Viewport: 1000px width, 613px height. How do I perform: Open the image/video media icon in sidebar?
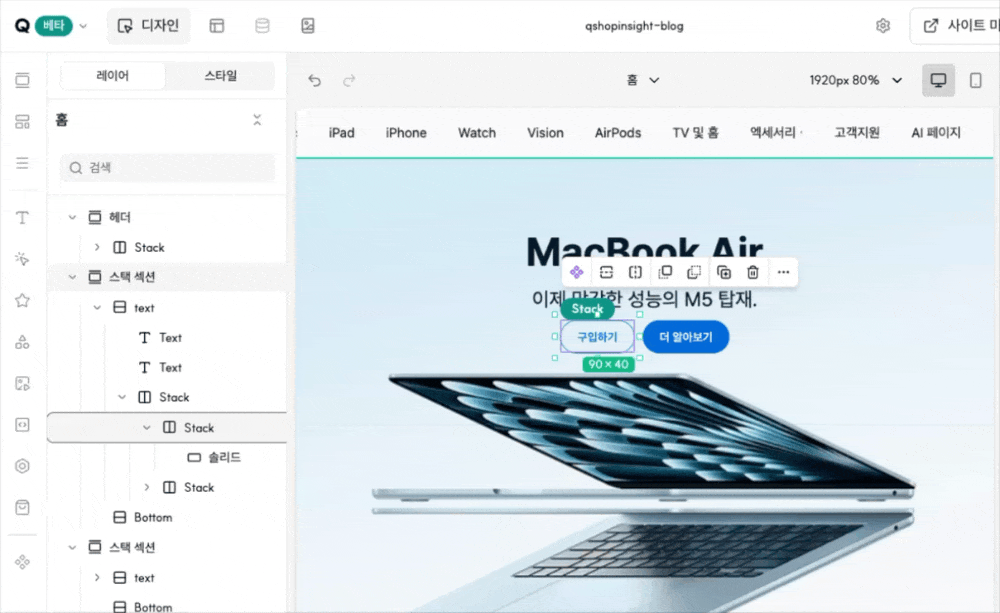click(x=22, y=383)
